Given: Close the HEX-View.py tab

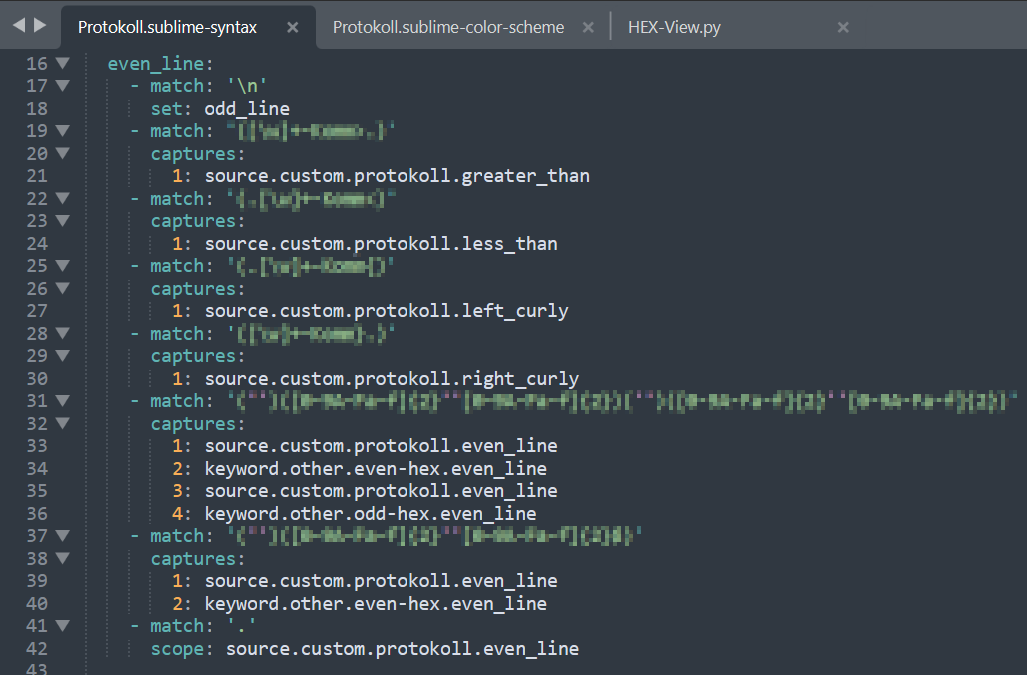Looking at the screenshot, I should (843, 28).
